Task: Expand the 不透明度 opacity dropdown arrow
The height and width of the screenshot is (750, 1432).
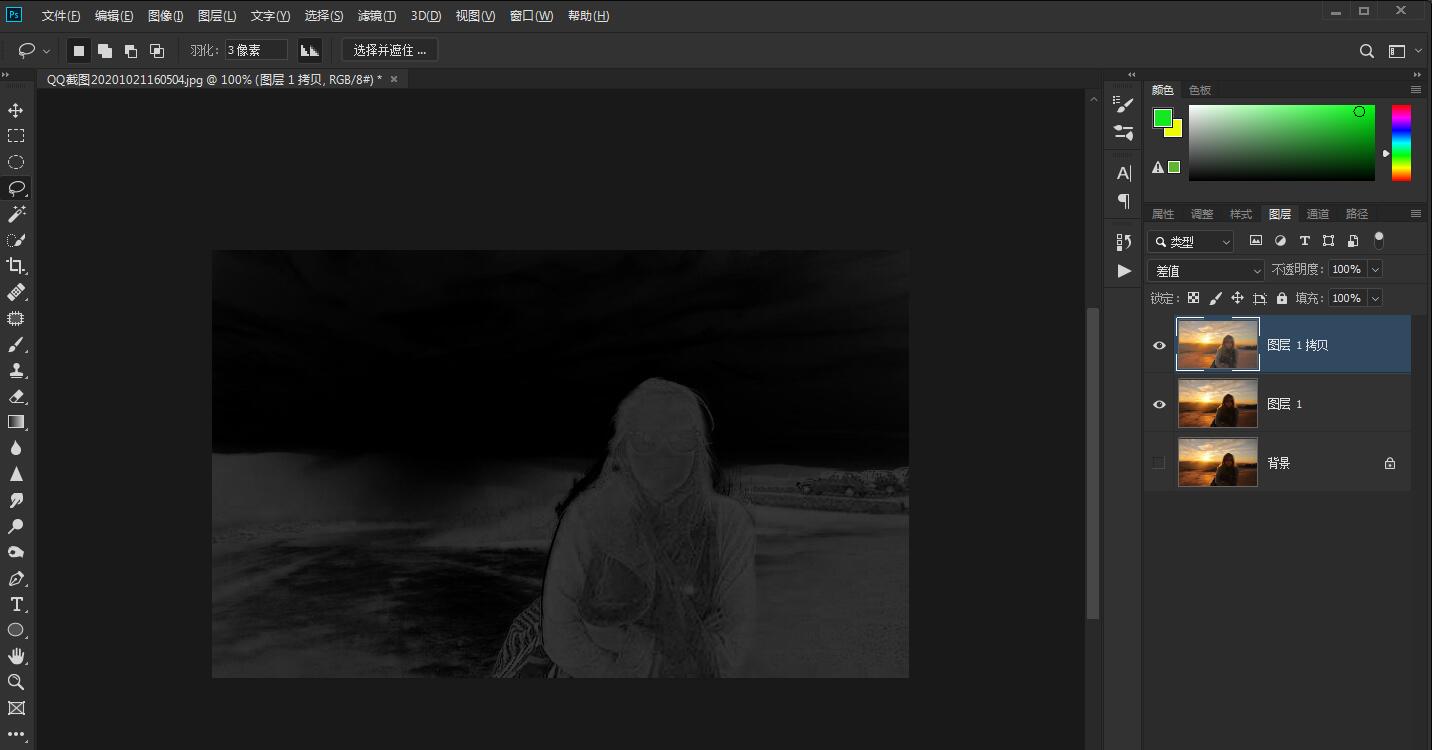Action: [1375, 269]
